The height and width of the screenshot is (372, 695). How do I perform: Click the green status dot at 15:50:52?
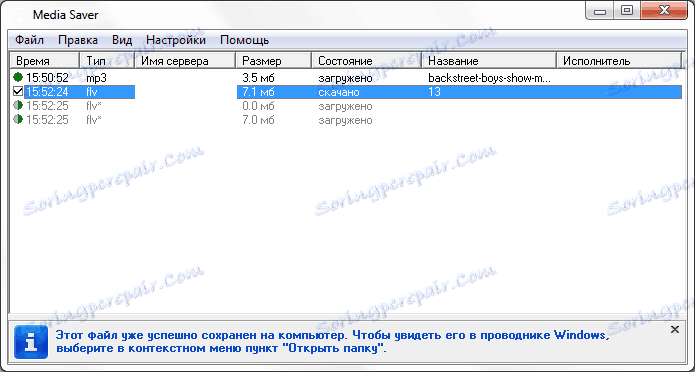tap(18, 78)
